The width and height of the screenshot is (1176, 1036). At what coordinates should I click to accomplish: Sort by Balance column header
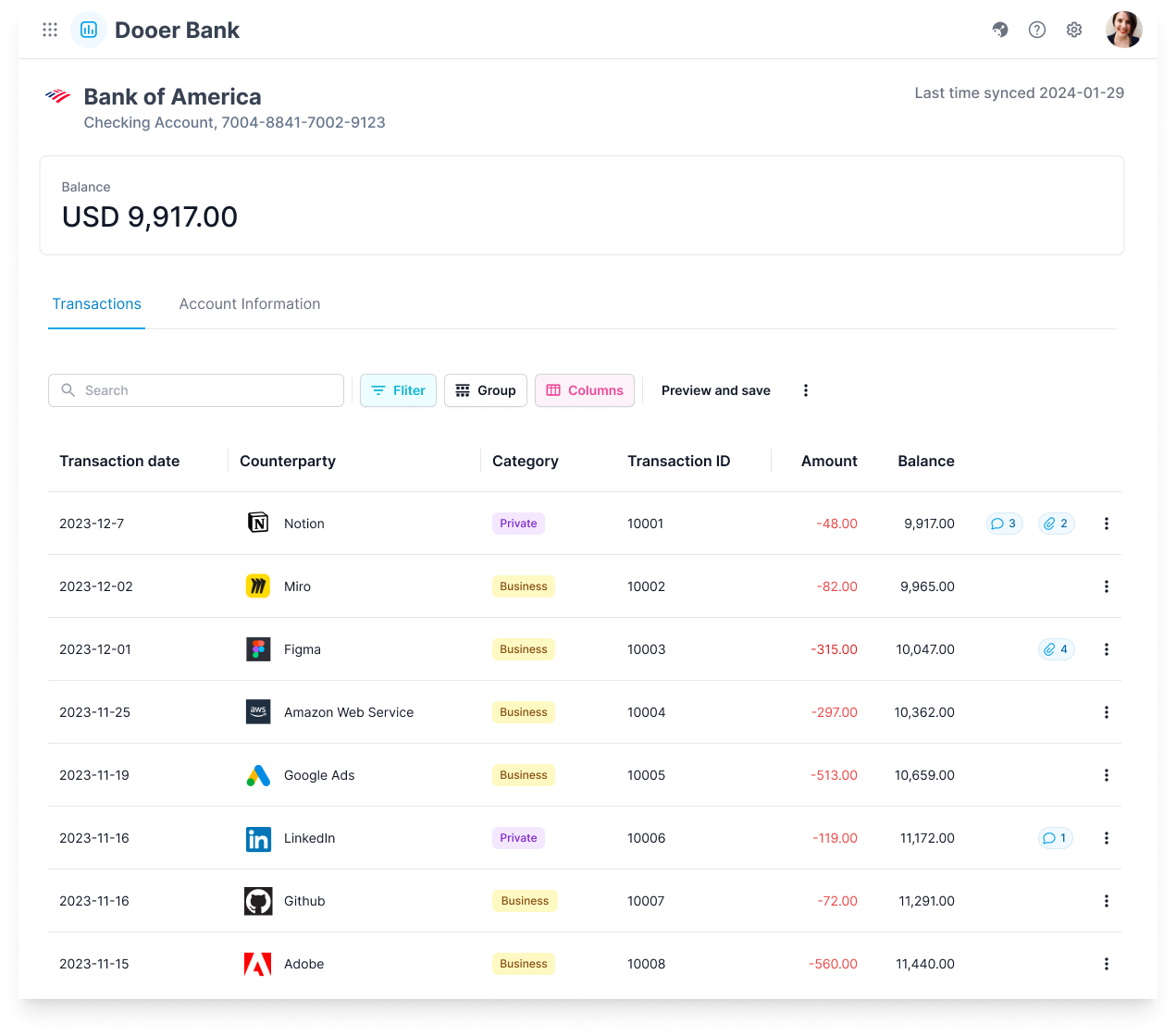click(926, 461)
